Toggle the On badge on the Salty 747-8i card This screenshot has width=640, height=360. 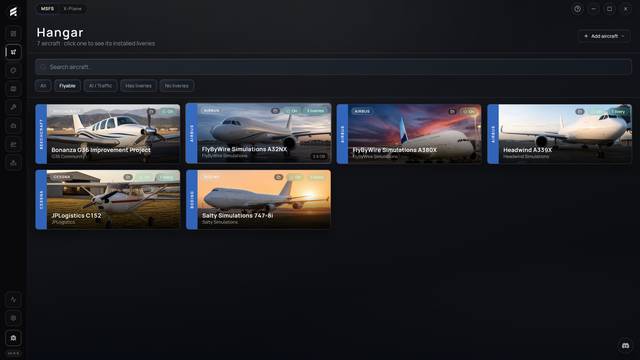point(295,177)
